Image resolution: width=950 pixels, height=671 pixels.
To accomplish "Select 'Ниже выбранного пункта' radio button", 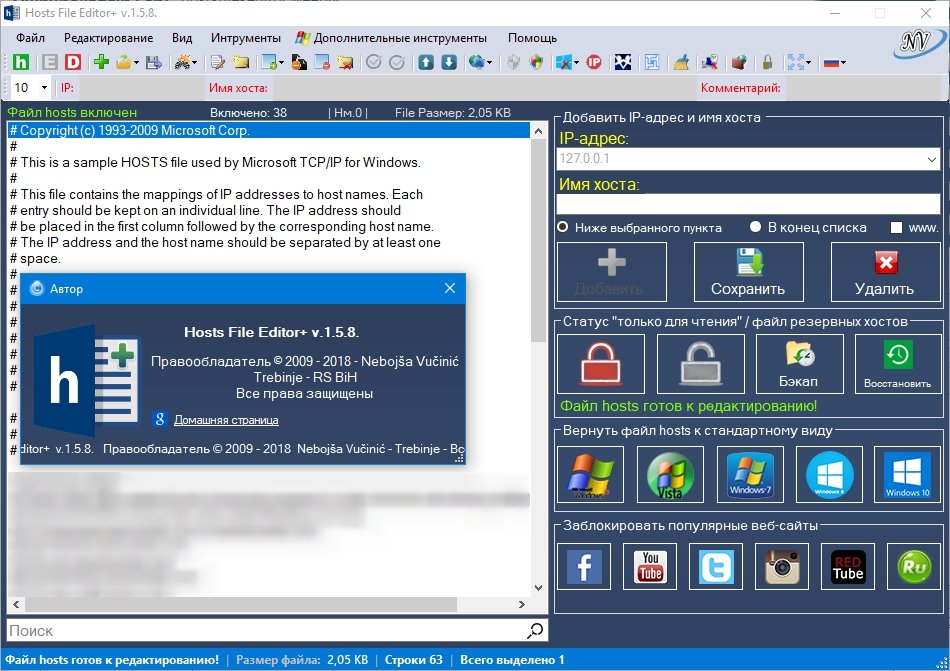I will (x=563, y=227).
